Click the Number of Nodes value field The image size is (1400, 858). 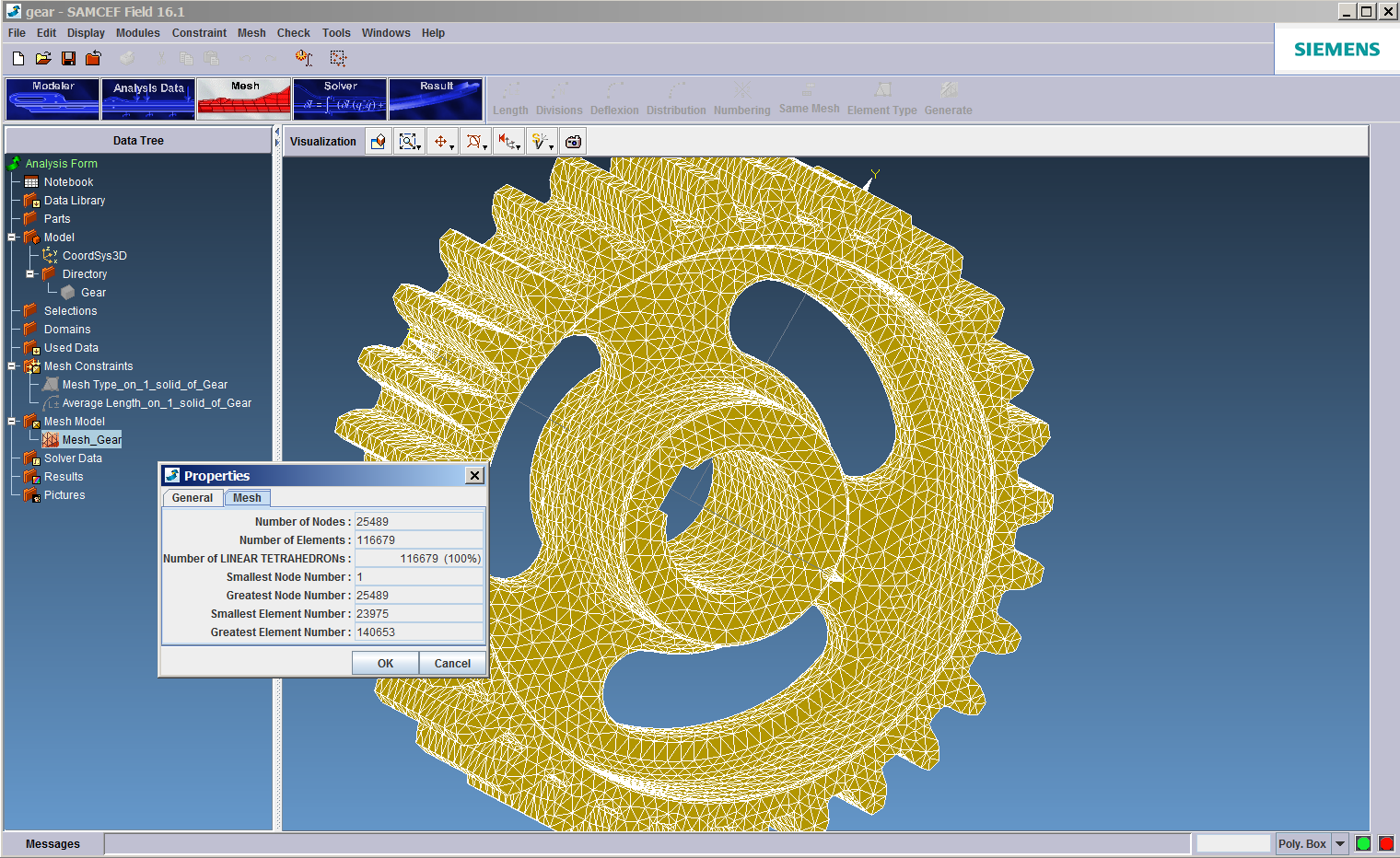(419, 521)
